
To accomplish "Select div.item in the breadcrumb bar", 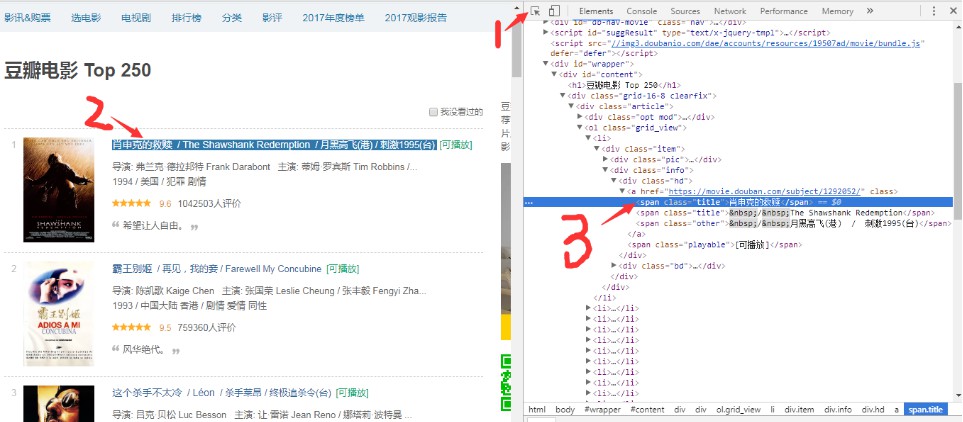I will coord(799,410).
